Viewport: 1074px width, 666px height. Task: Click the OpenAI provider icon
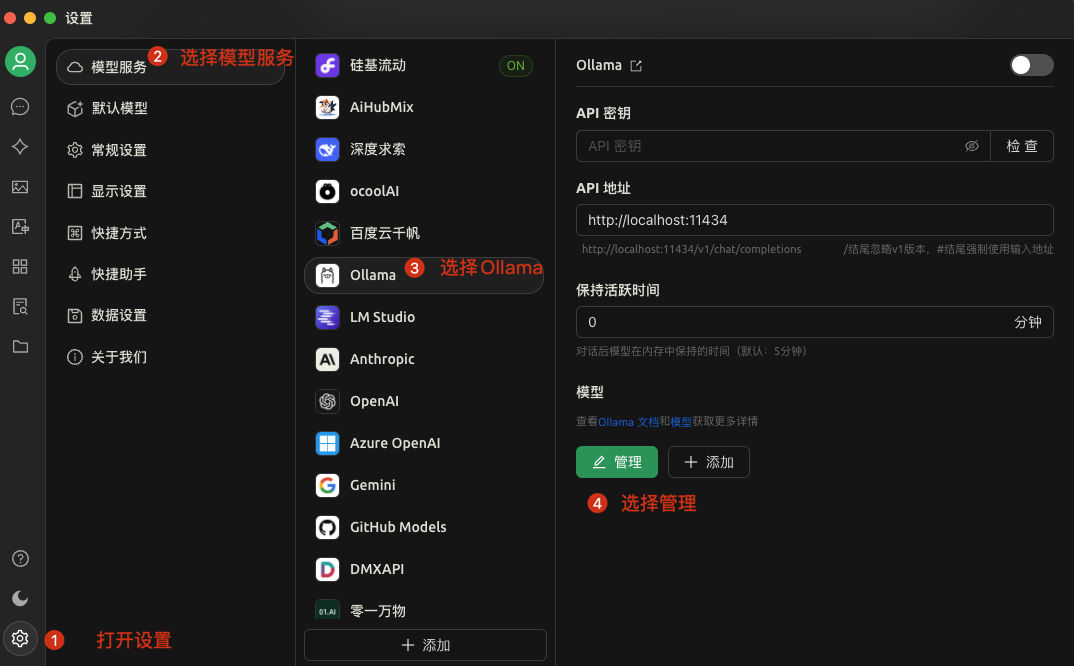[327, 402]
